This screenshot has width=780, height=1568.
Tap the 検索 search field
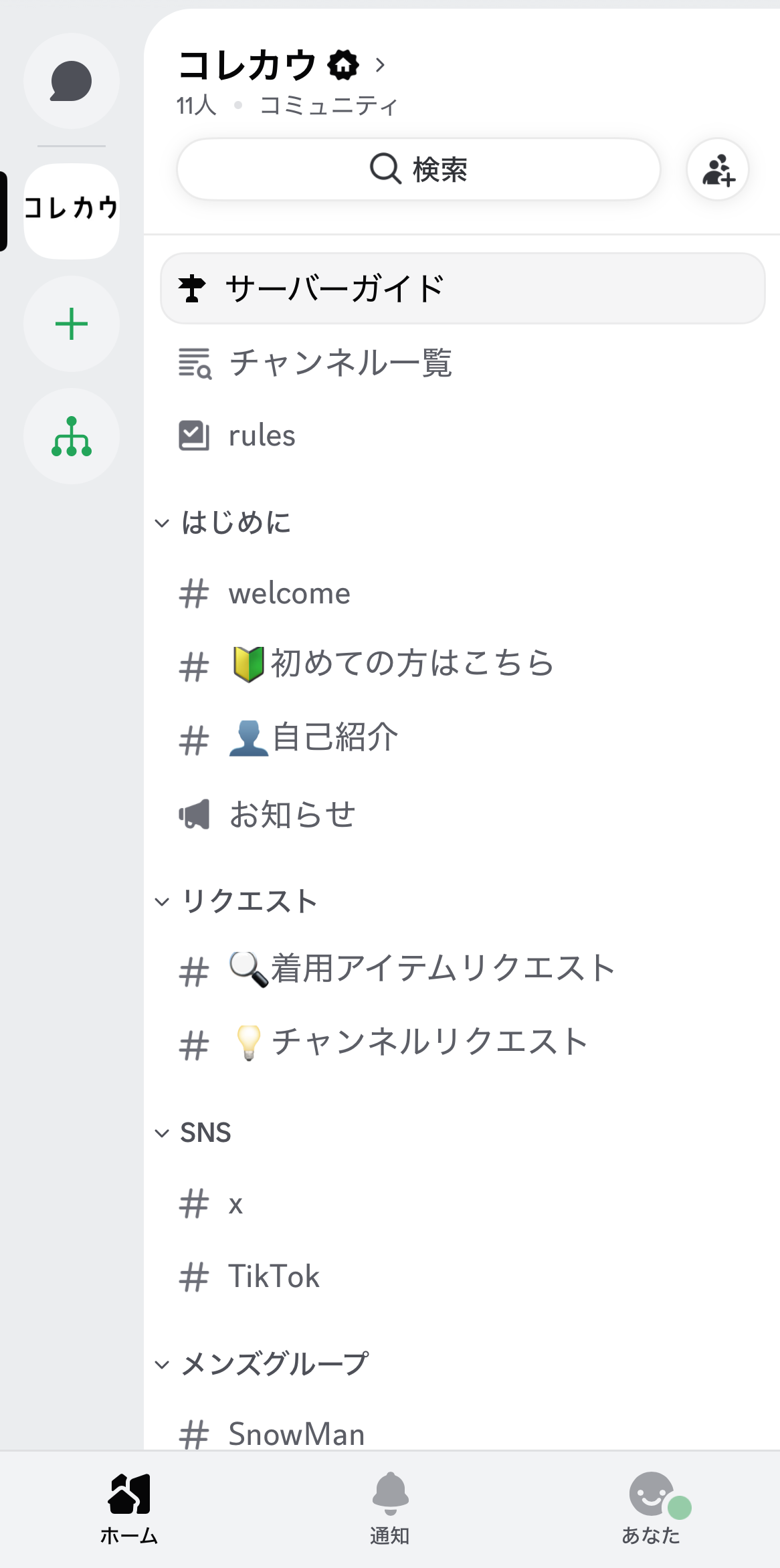point(419,170)
